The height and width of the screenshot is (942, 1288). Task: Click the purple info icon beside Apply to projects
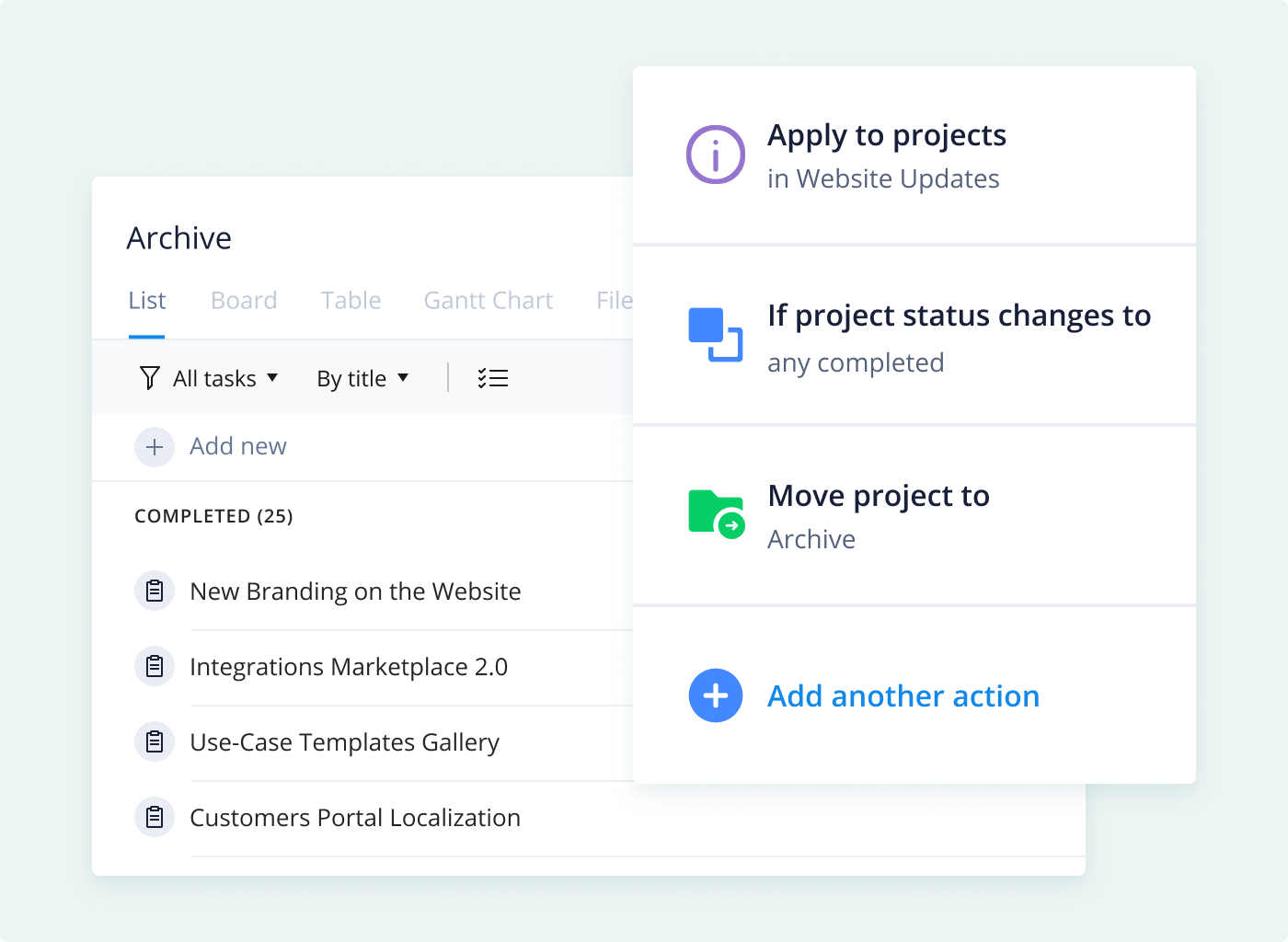[x=716, y=155]
